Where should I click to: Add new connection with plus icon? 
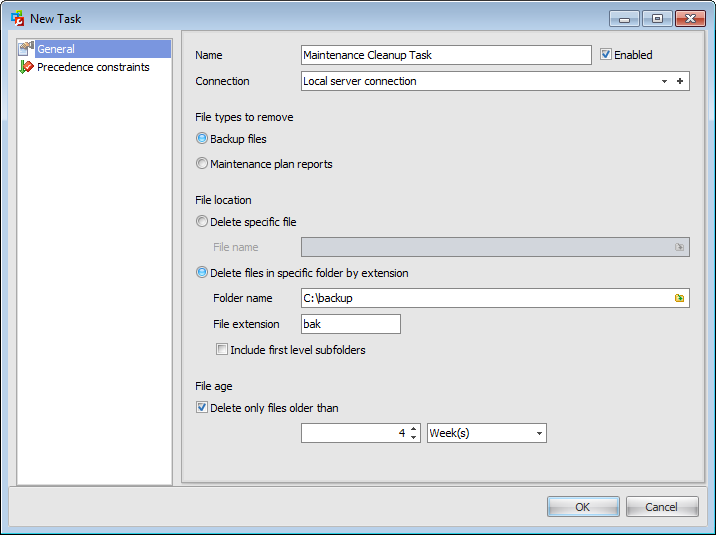(x=680, y=81)
